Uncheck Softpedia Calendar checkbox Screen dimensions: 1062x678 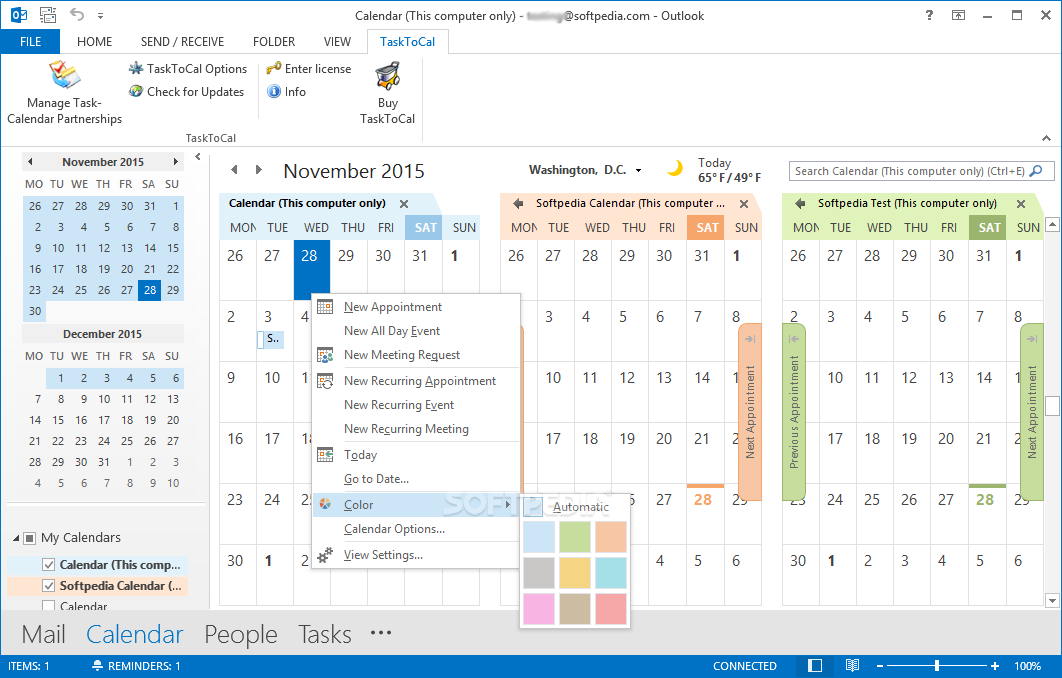48,585
